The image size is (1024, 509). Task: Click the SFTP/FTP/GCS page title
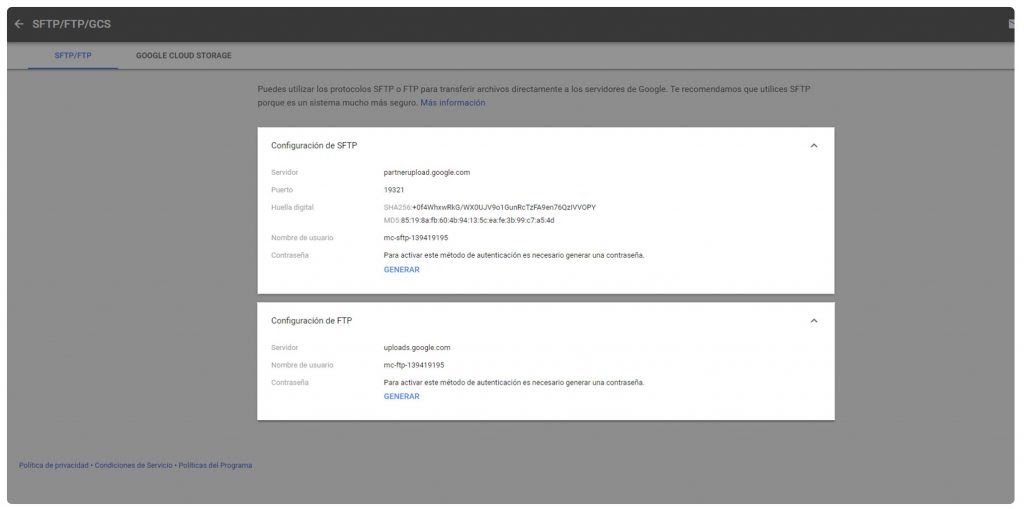pyautogui.click(x=72, y=24)
